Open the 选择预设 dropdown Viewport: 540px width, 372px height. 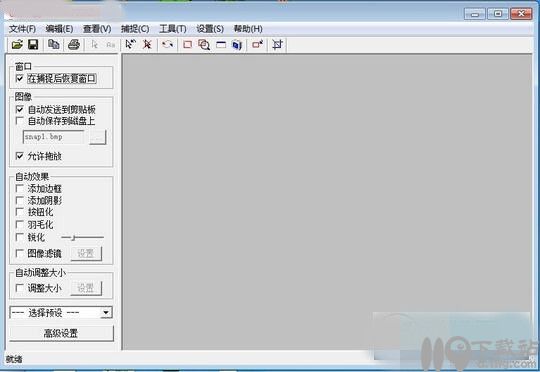61,313
